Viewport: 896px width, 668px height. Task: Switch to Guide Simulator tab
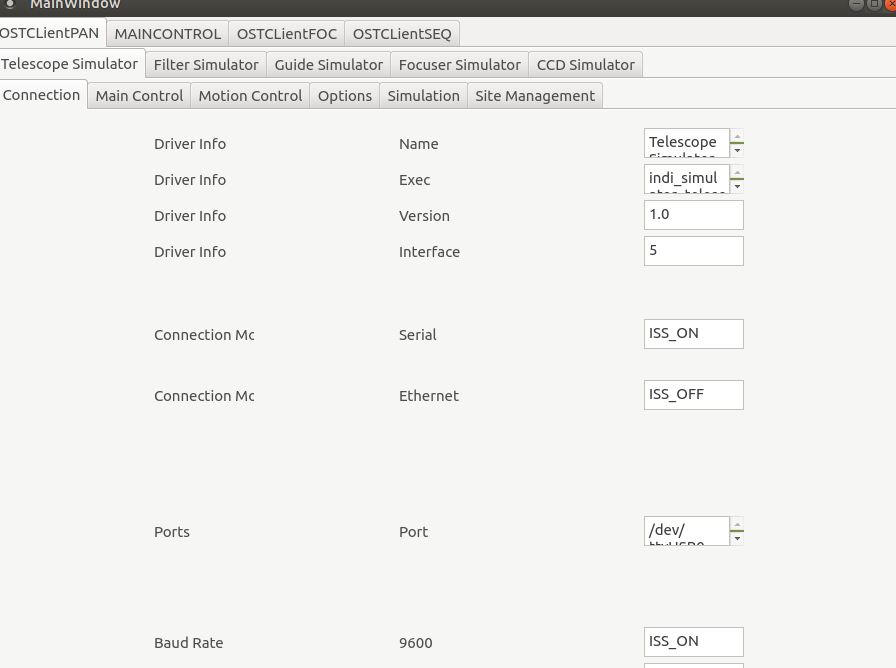328,64
